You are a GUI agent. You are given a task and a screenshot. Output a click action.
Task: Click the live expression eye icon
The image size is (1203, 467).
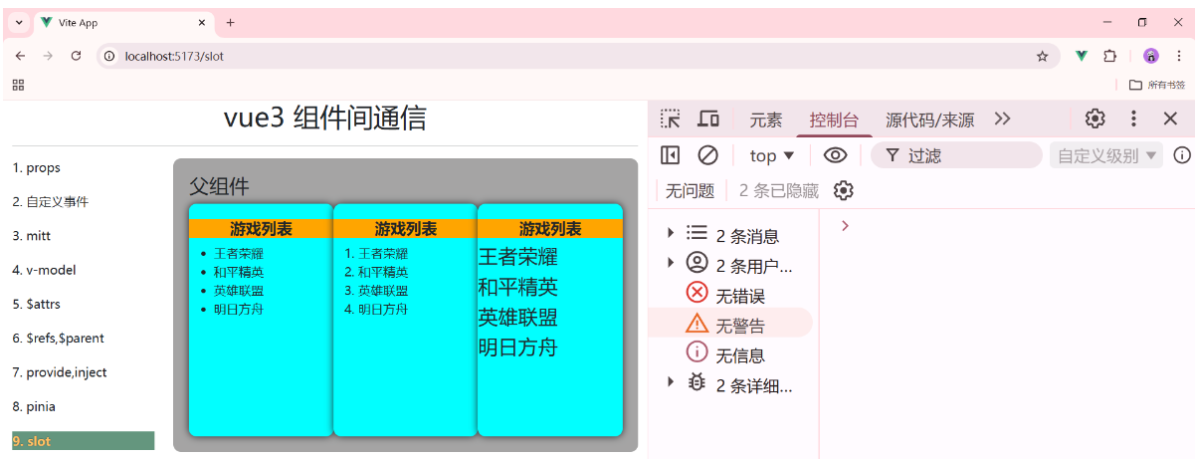(x=835, y=155)
